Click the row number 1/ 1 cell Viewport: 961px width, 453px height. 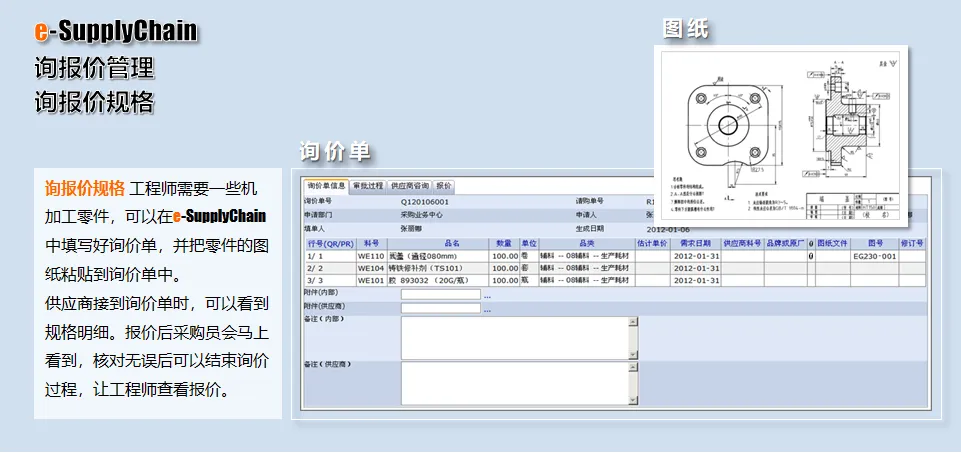click(330, 256)
